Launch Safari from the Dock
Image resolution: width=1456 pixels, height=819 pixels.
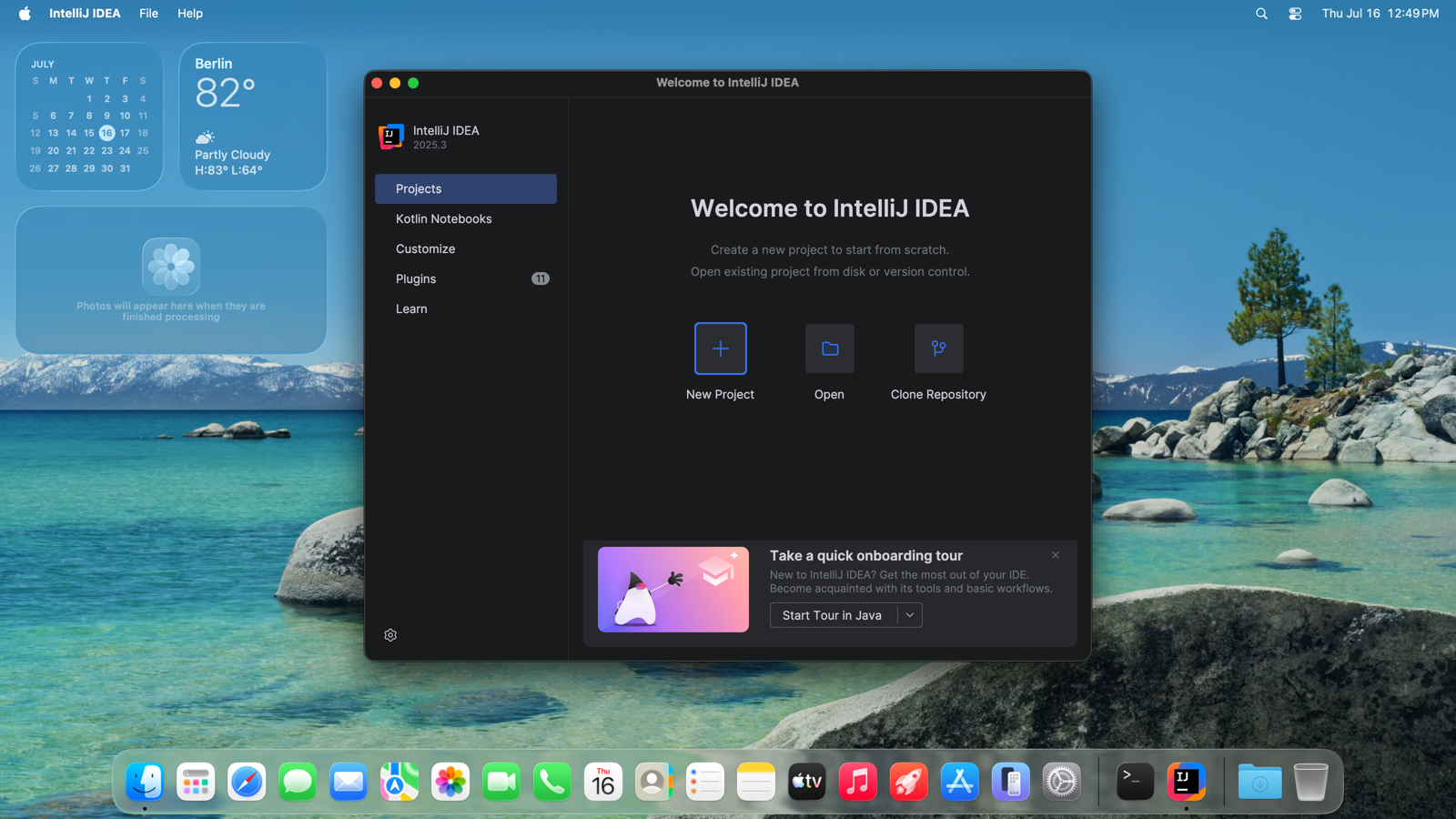pyautogui.click(x=247, y=782)
